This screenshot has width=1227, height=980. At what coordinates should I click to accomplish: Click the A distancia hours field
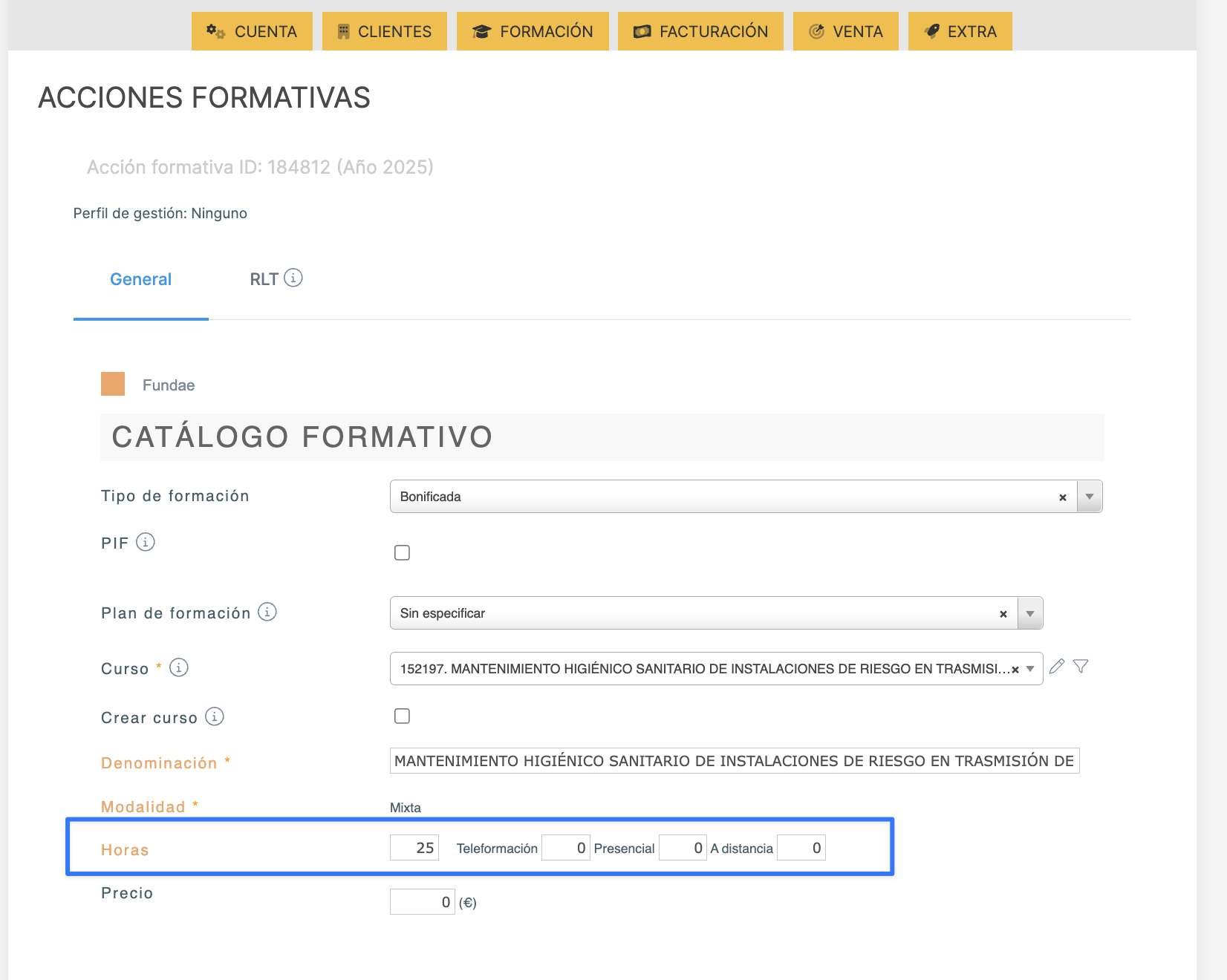(x=801, y=848)
